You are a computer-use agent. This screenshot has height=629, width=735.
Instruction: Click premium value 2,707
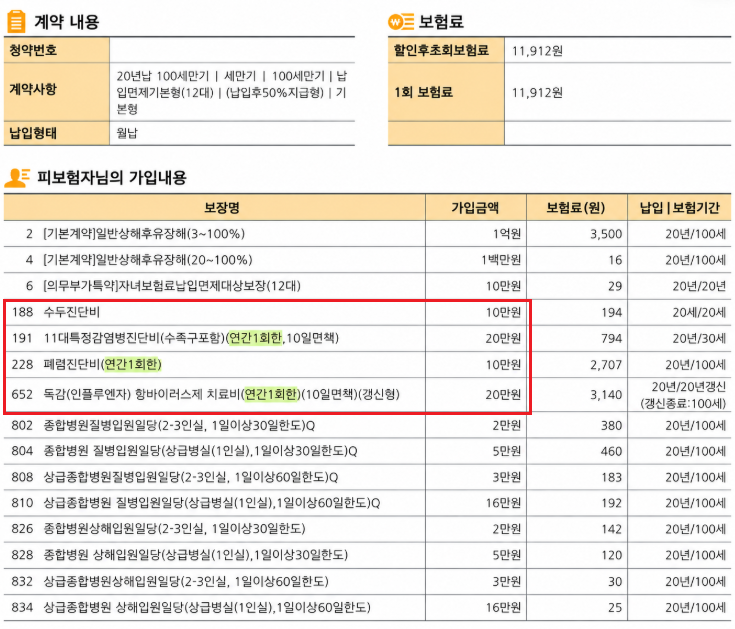[x=606, y=365]
